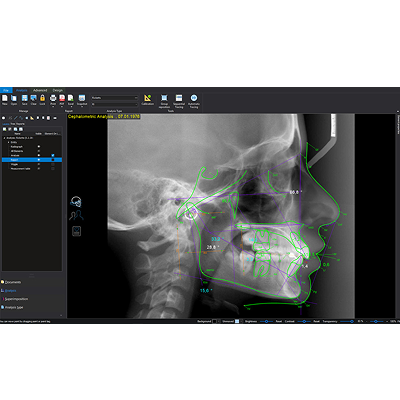Click the zoom slider handle in status bar
This screenshot has width=400, height=400.
(376, 321)
